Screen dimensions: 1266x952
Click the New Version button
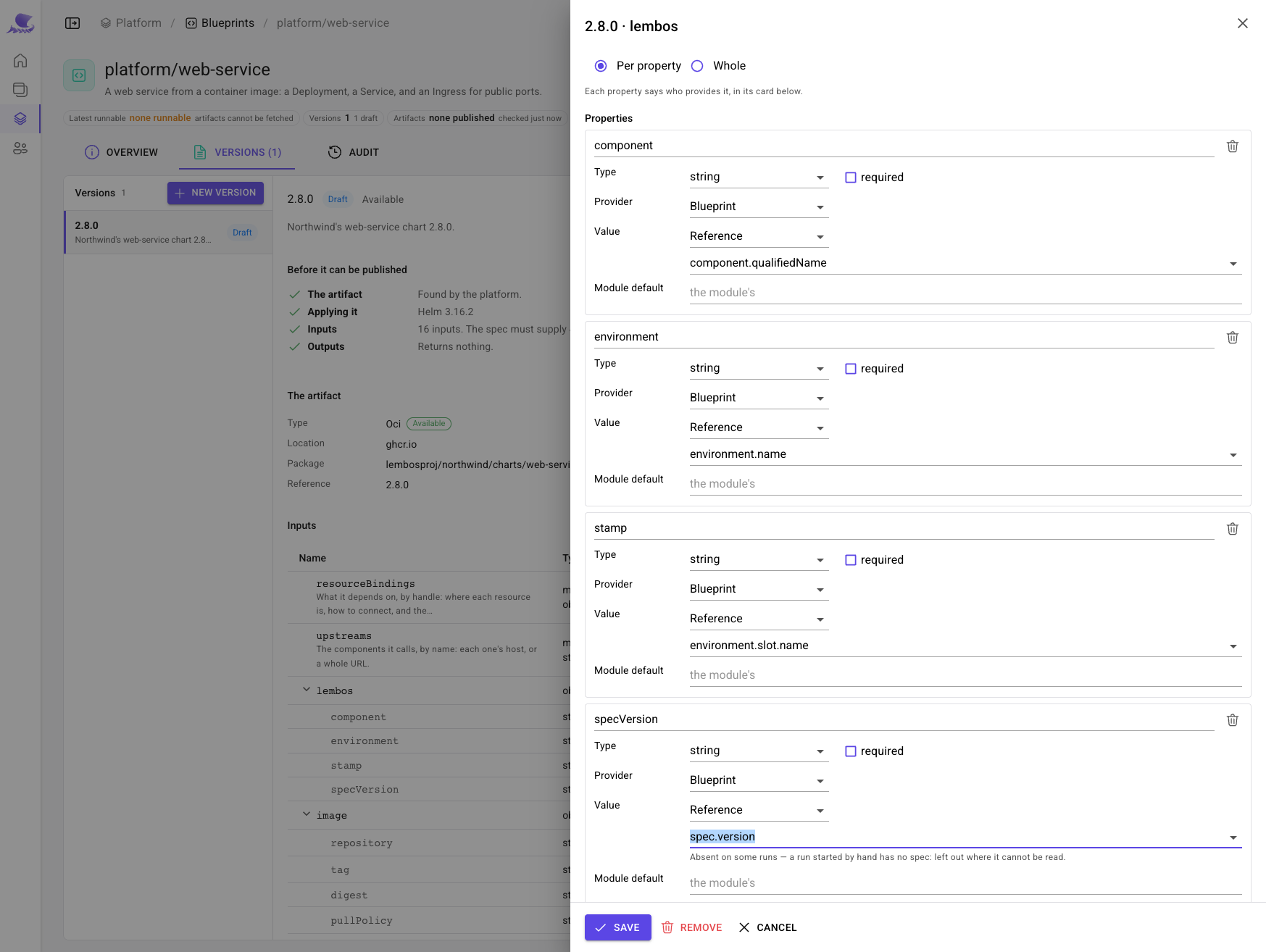pos(215,193)
